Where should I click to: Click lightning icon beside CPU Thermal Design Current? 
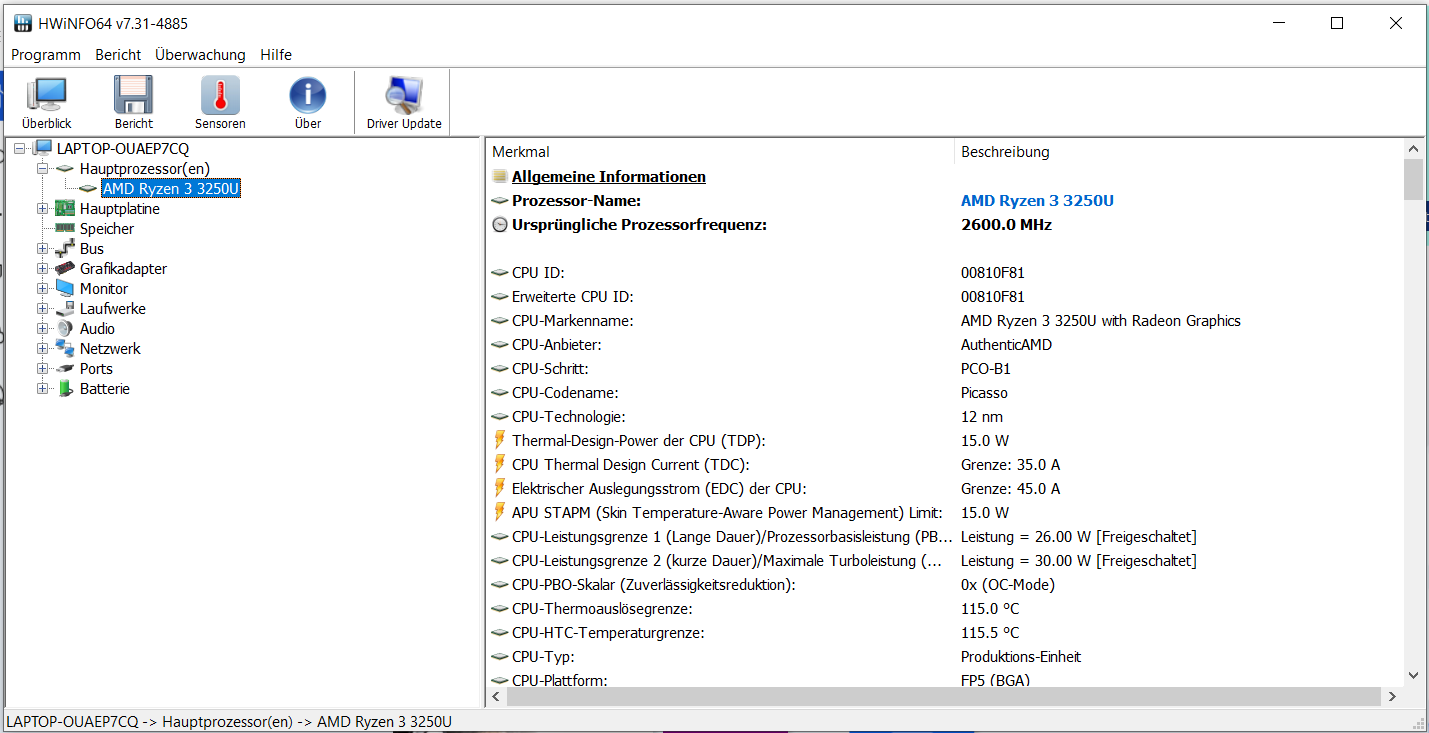500,464
